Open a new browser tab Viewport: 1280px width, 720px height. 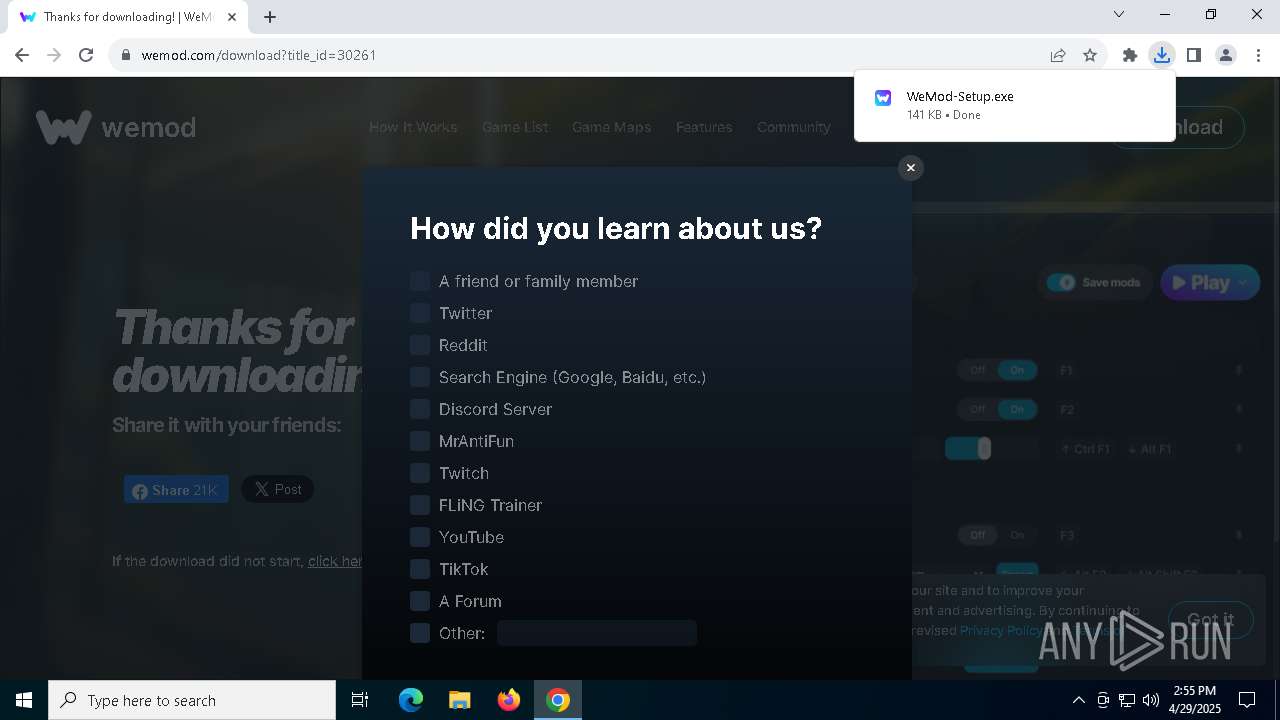(x=270, y=17)
